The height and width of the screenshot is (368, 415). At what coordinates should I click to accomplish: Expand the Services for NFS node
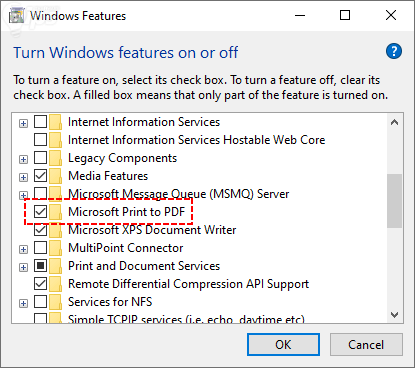[23, 304]
